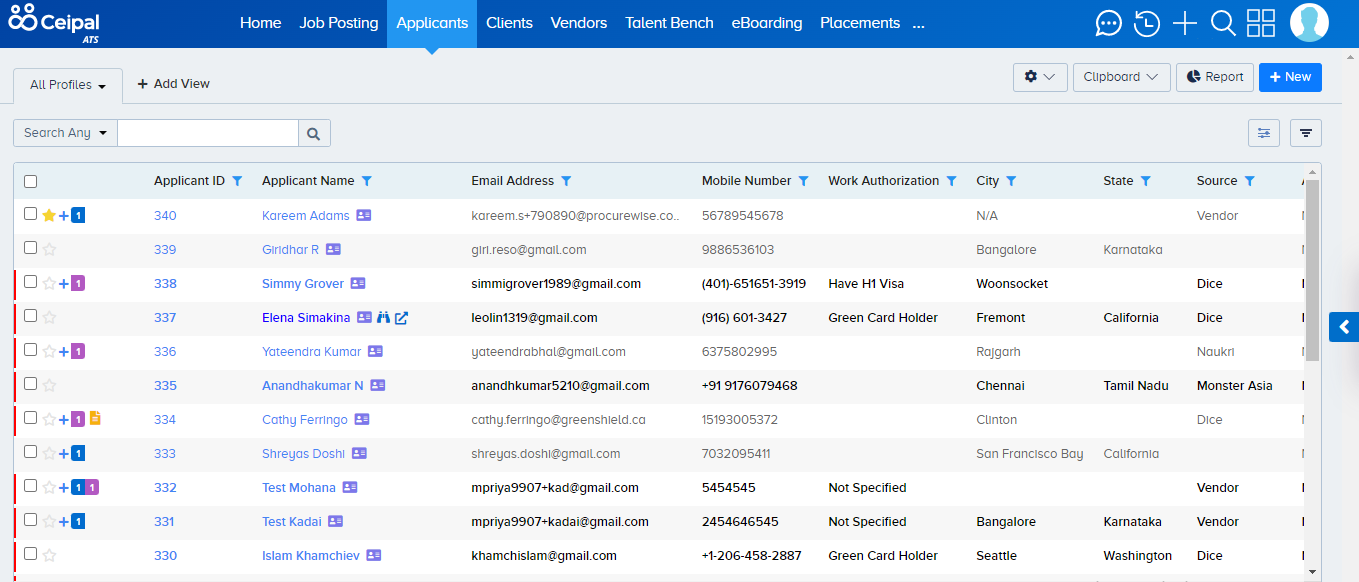Click the quick-add plus icon in navbar
This screenshot has height=582, width=1359.
(x=1184, y=22)
